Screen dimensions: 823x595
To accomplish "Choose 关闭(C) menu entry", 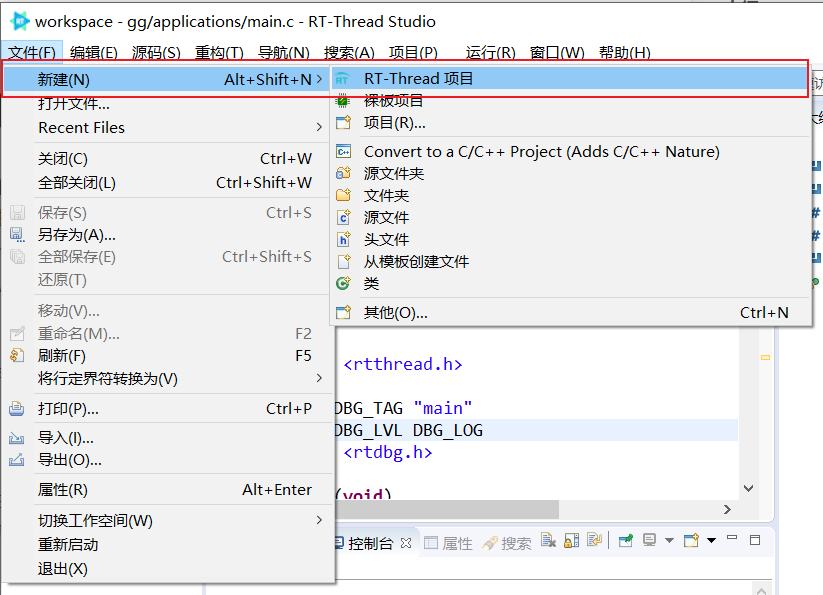I will coord(167,158).
